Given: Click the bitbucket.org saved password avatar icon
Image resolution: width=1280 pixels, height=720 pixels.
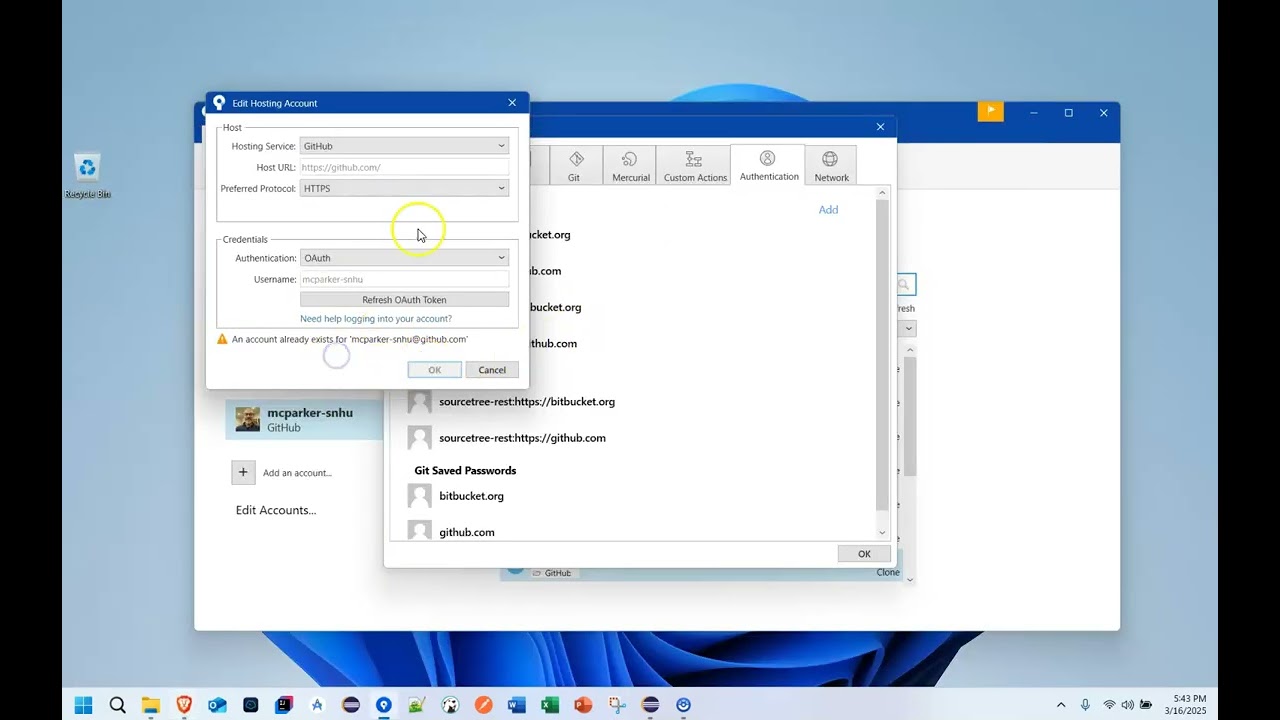Looking at the screenshot, I should [420, 496].
